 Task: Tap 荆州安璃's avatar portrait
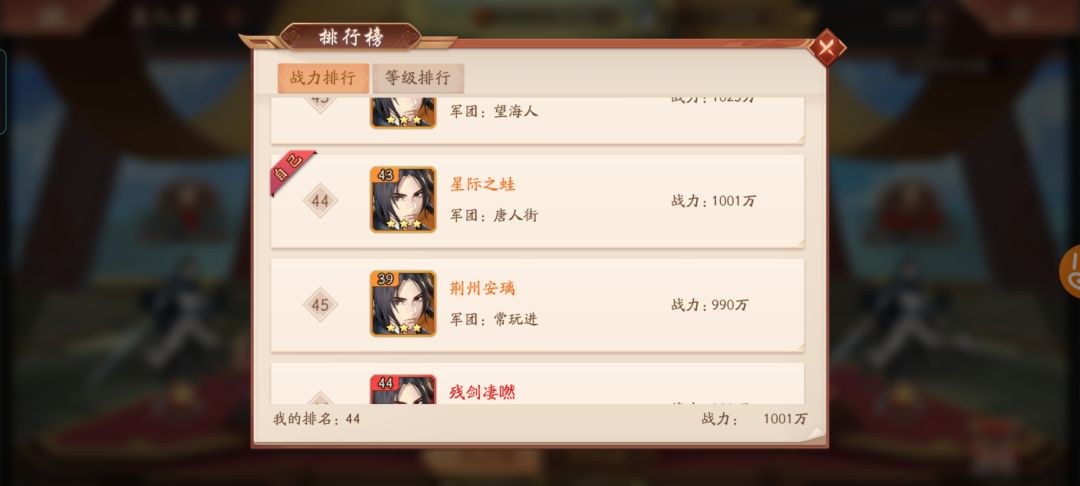point(403,304)
